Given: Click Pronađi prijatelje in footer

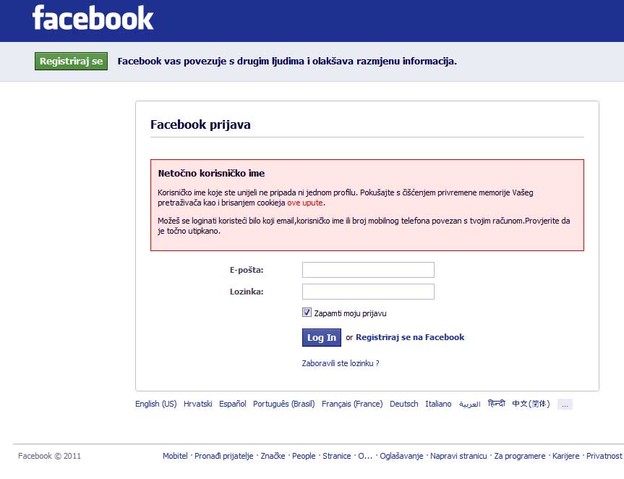Looking at the screenshot, I should (x=224, y=456).
